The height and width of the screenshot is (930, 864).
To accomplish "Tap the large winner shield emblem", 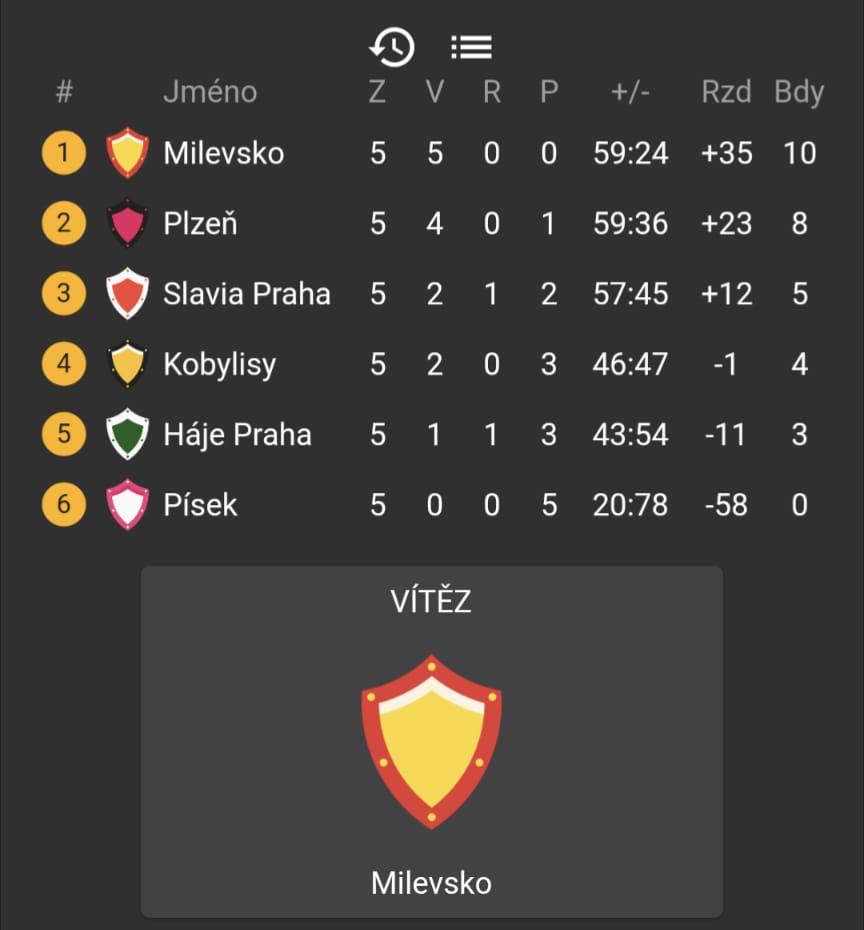I will [432, 741].
